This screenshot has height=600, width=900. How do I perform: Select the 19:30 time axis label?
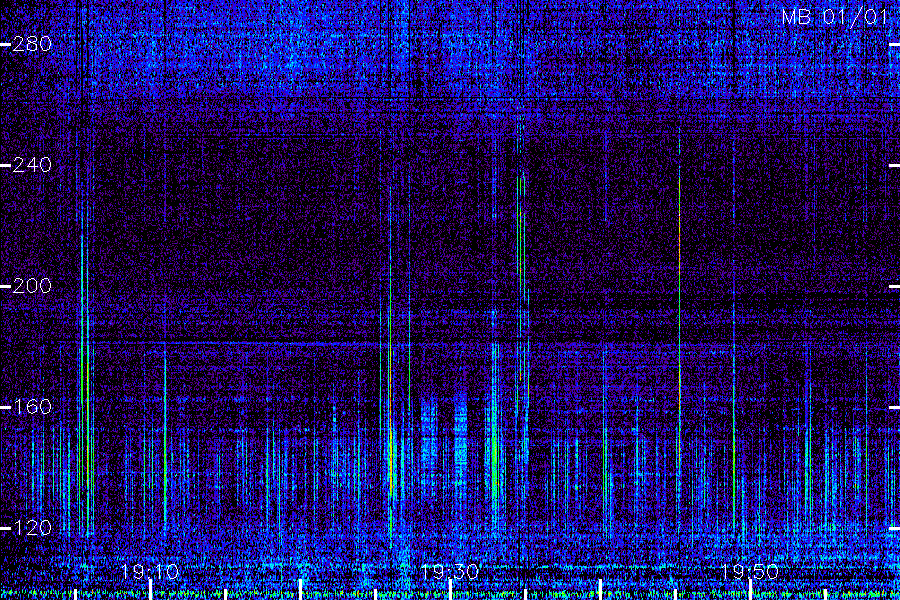450,572
